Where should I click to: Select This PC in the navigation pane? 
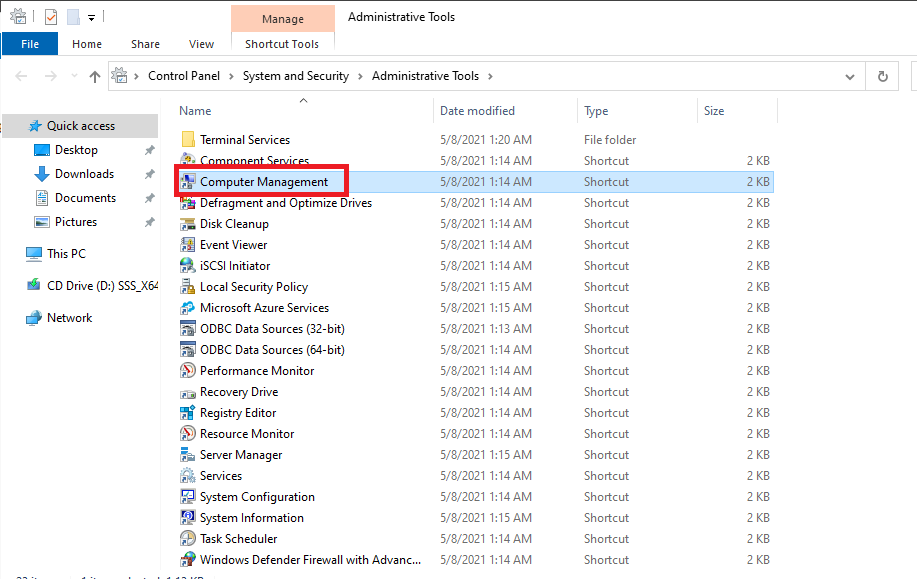coord(66,254)
